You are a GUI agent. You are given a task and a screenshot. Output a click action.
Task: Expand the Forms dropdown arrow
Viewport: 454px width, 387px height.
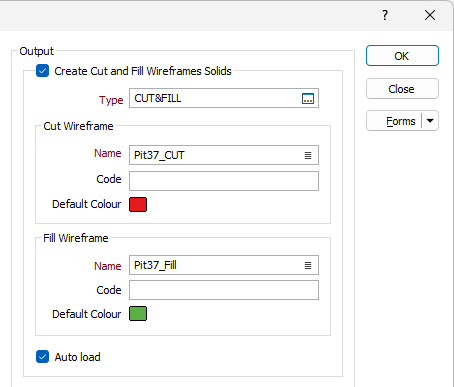[x=430, y=121]
